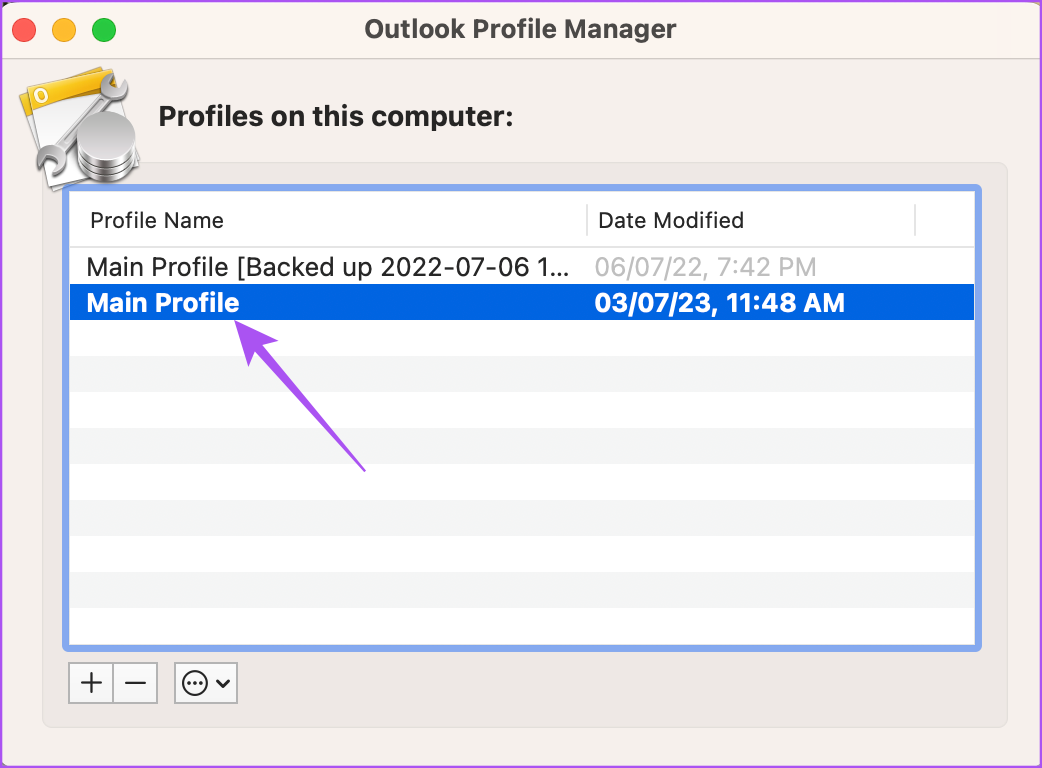Sort list by Profile Name column header
This screenshot has height=768, width=1042.
[157, 220]
